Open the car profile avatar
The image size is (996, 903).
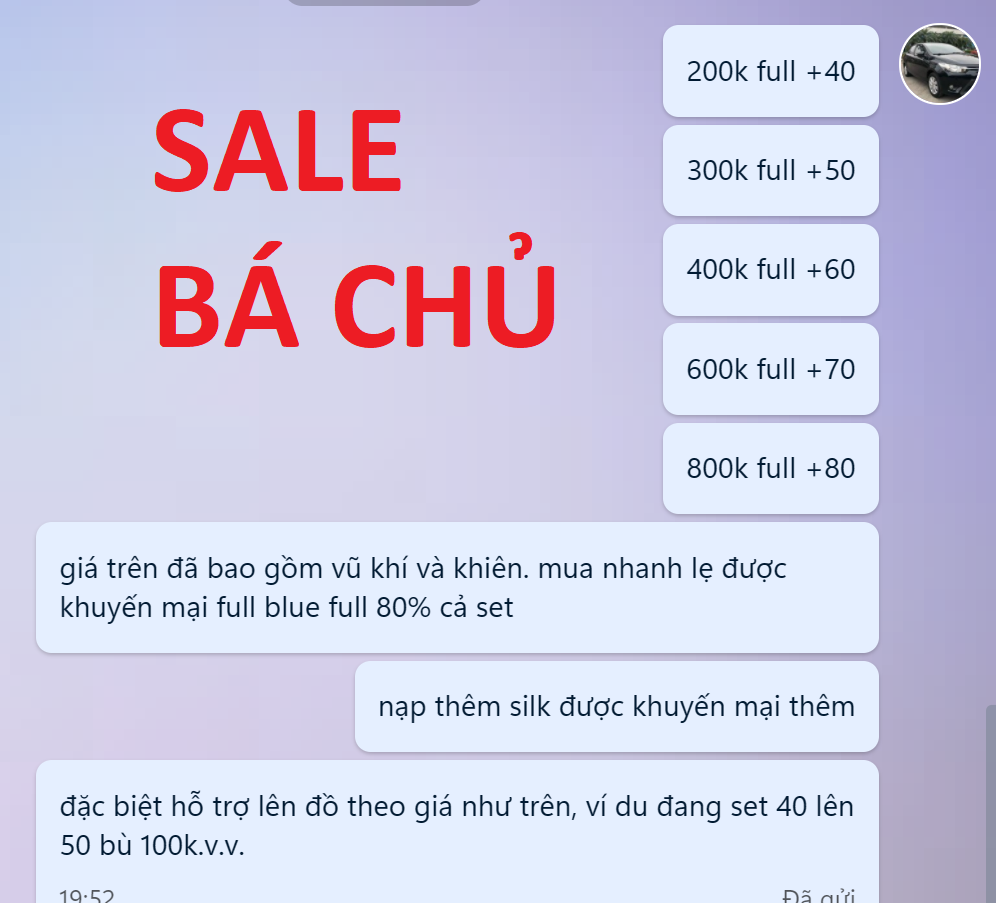click(x=939, y=64)
